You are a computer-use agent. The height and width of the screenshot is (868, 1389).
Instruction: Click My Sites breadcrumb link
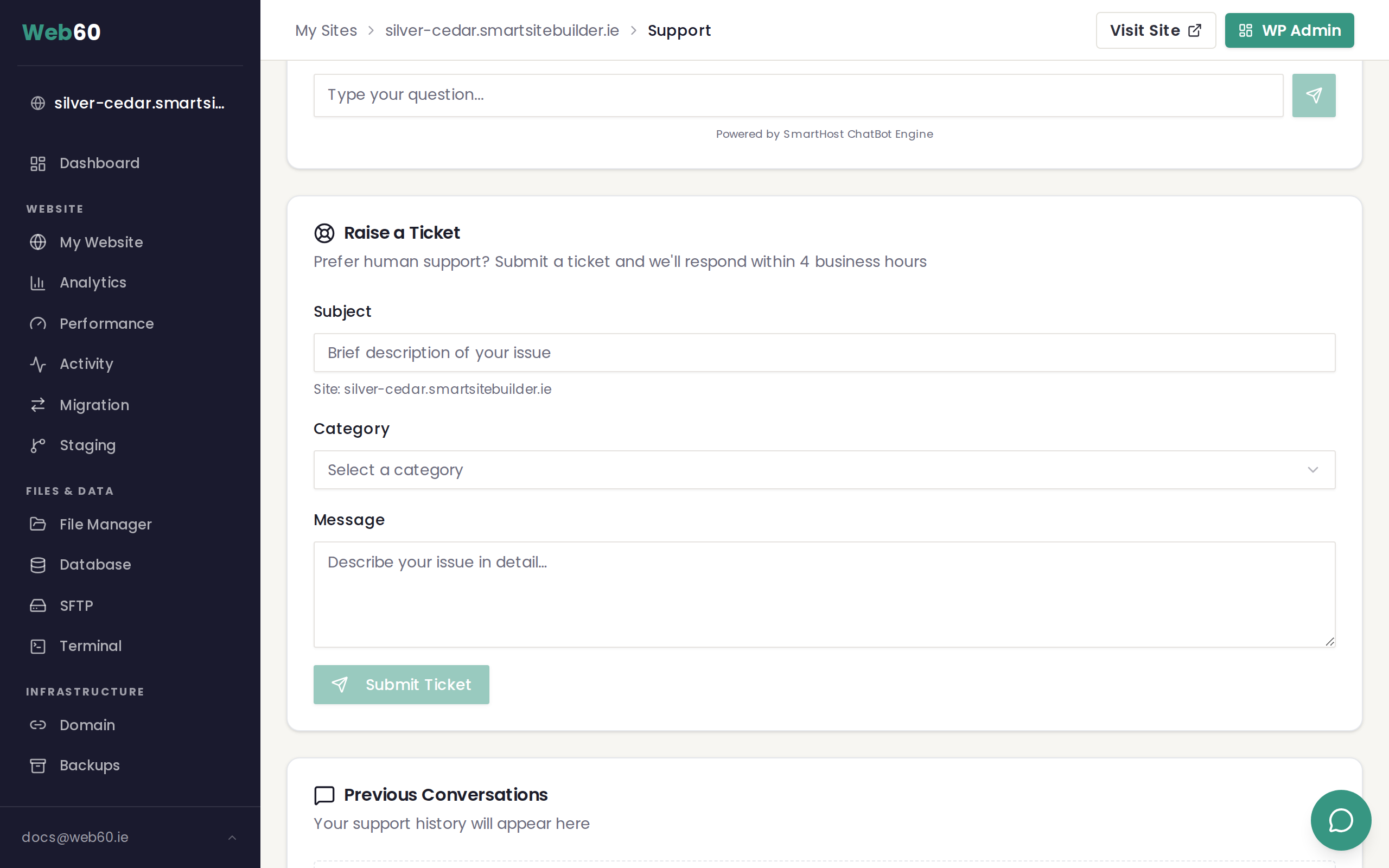pos(326,30)
